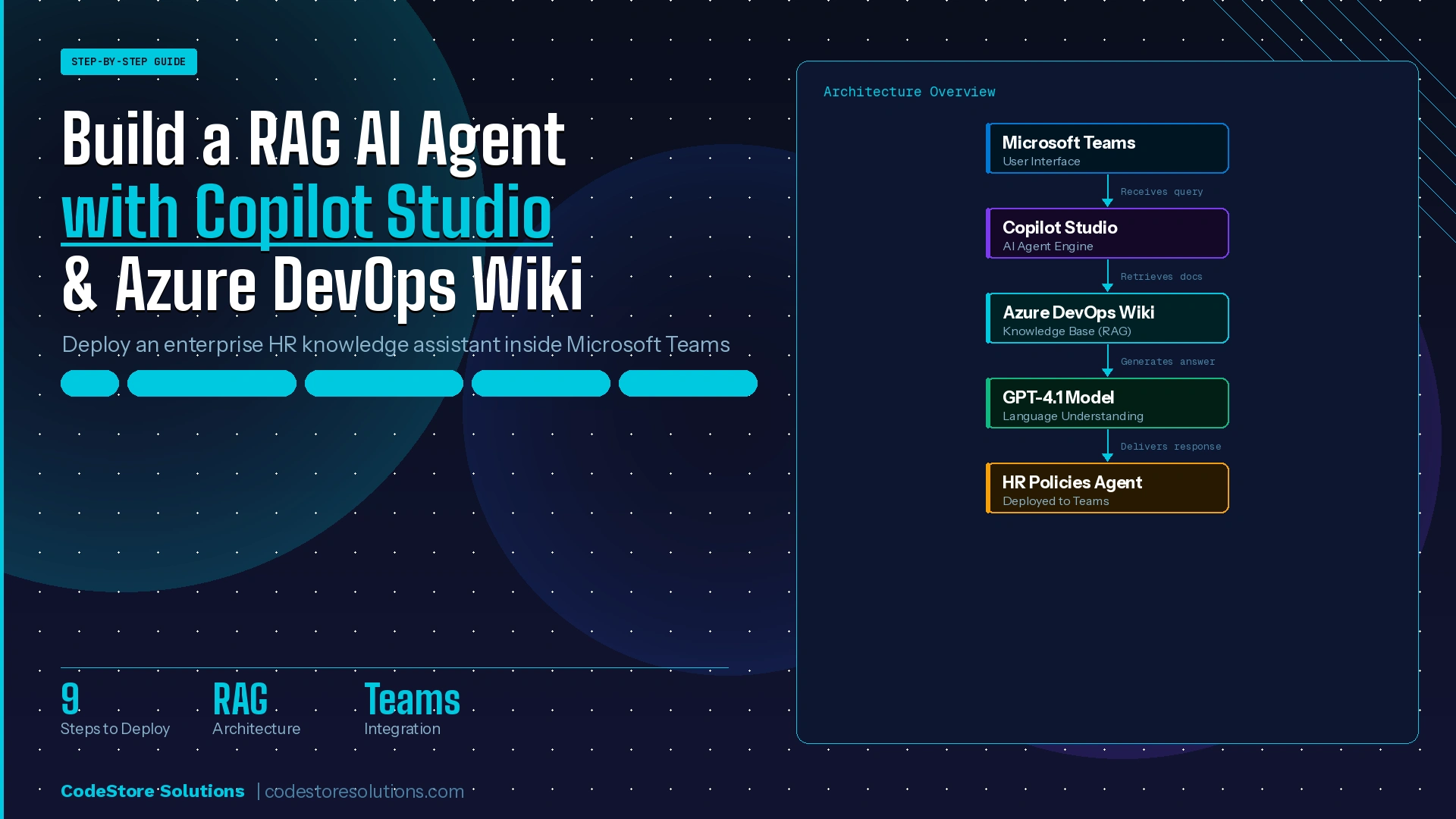This screenshot has height=819, width=1456.
Task: Click the third cyan pill bar
Action: [384, 383]
